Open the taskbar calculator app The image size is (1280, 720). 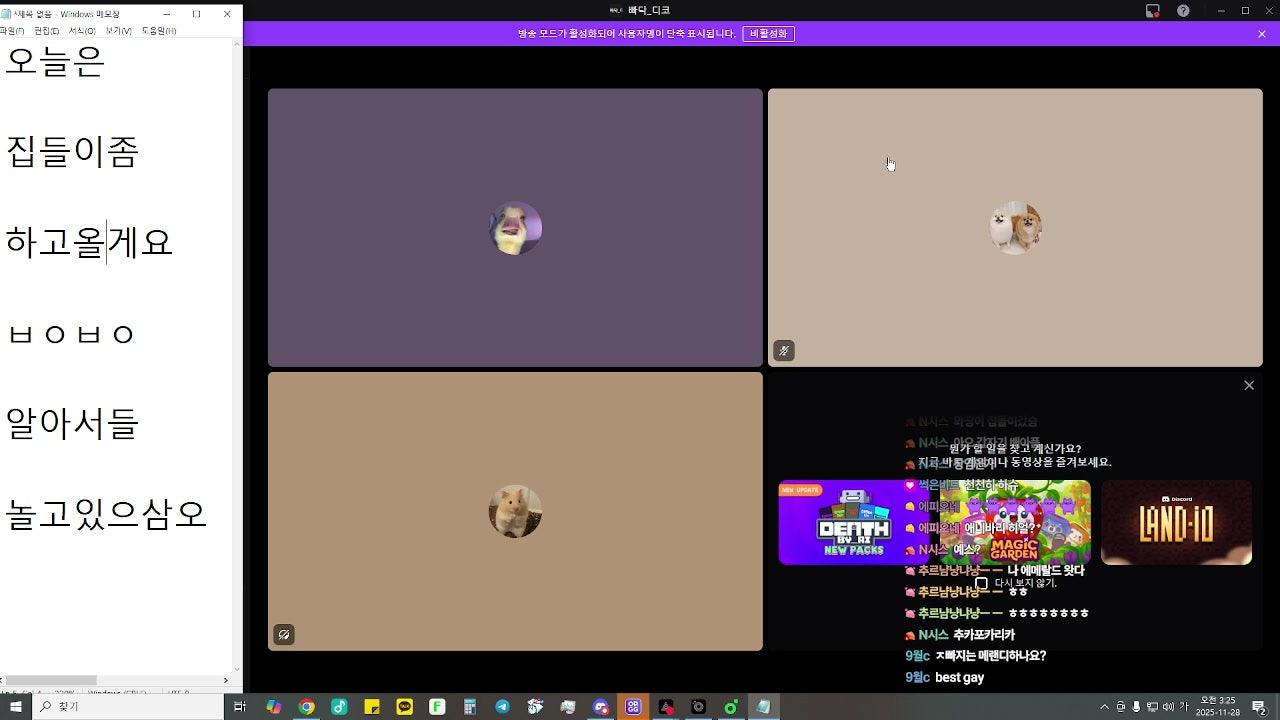click(470, 707)
